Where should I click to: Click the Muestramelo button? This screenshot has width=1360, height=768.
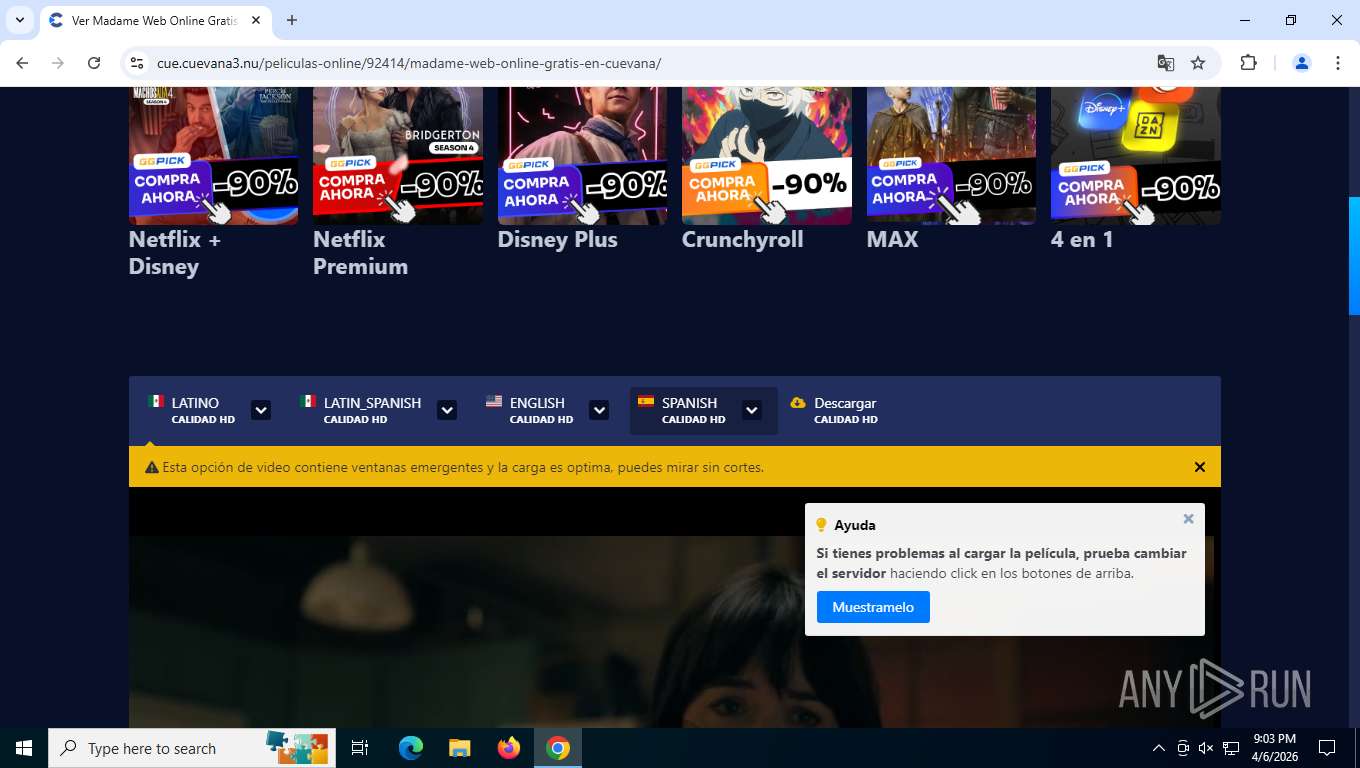(873, 607)
